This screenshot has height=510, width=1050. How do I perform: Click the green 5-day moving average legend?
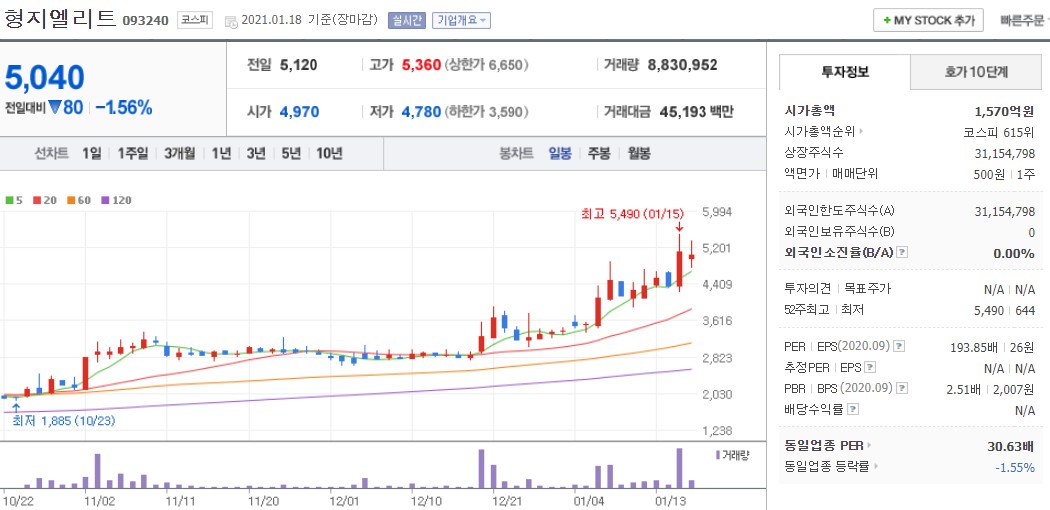point(13,200)
